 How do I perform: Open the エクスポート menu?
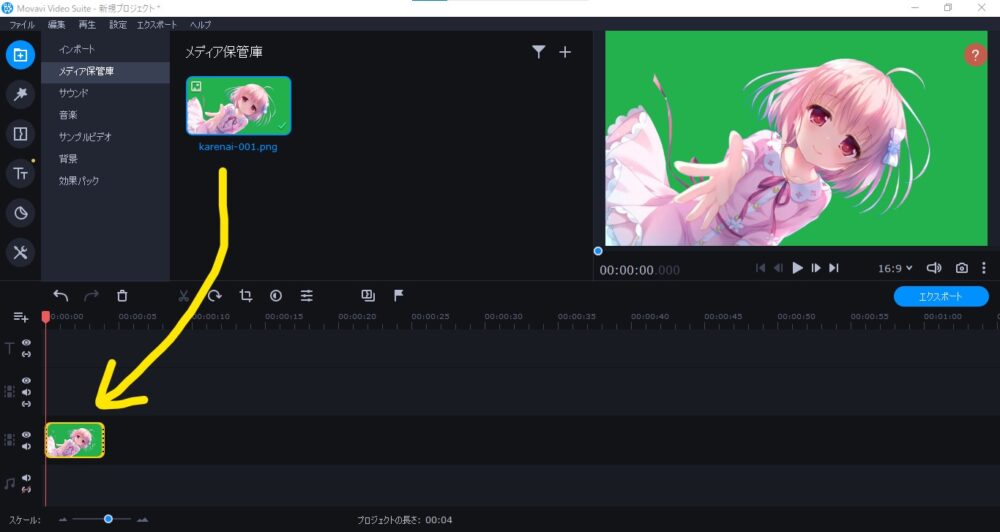tap(157, 25)
